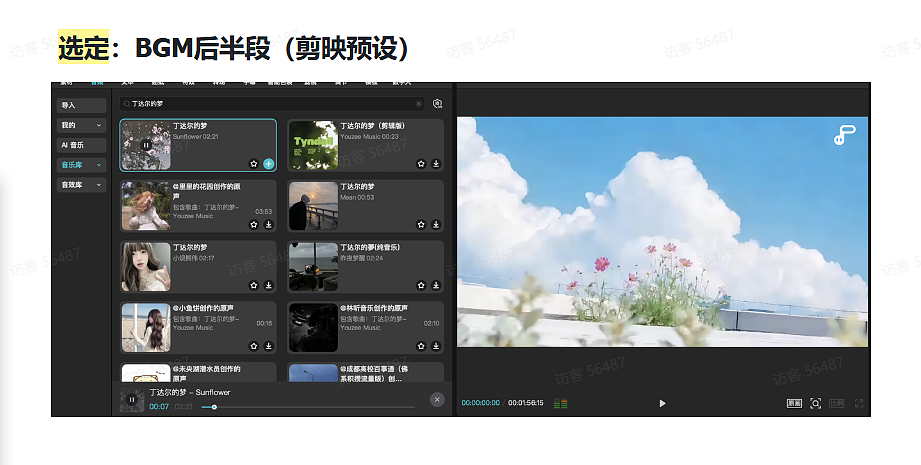Click the current timecode 00:00:00:00
Viewport: 921px width, 465px height.
[x=480, y=403]
